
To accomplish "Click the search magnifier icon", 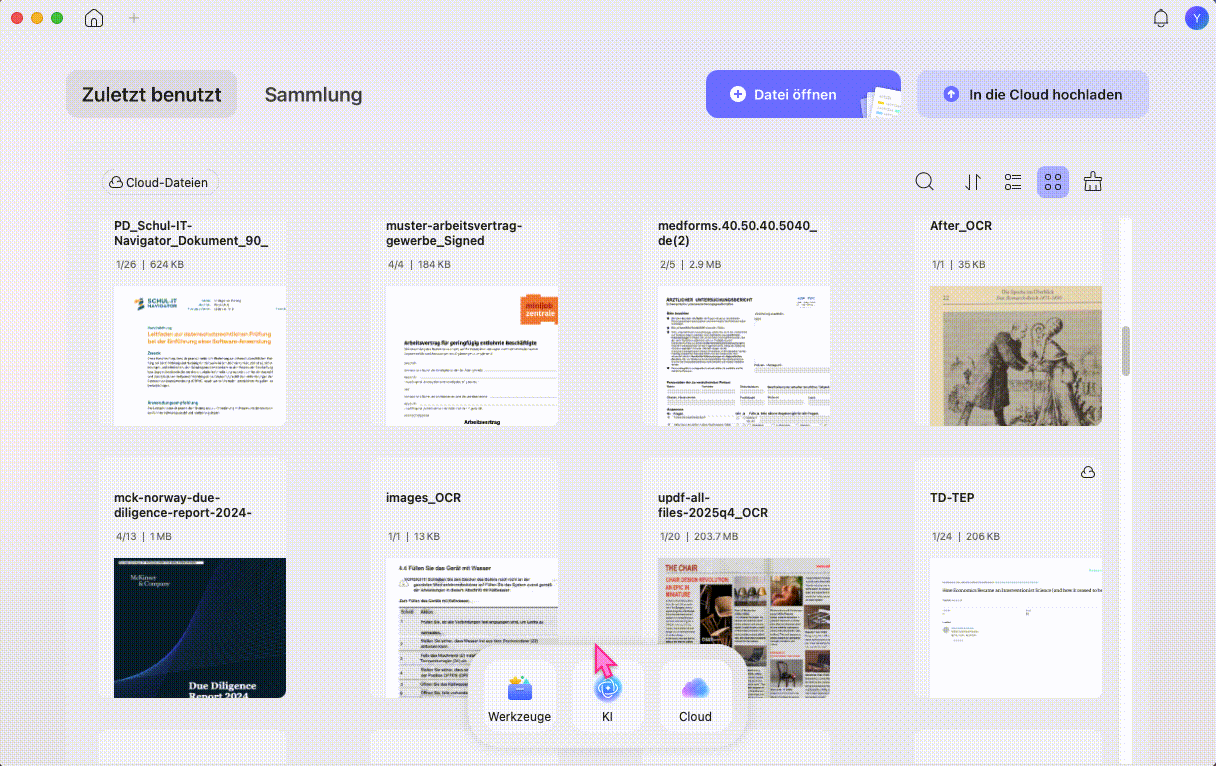I will (925, 182).
